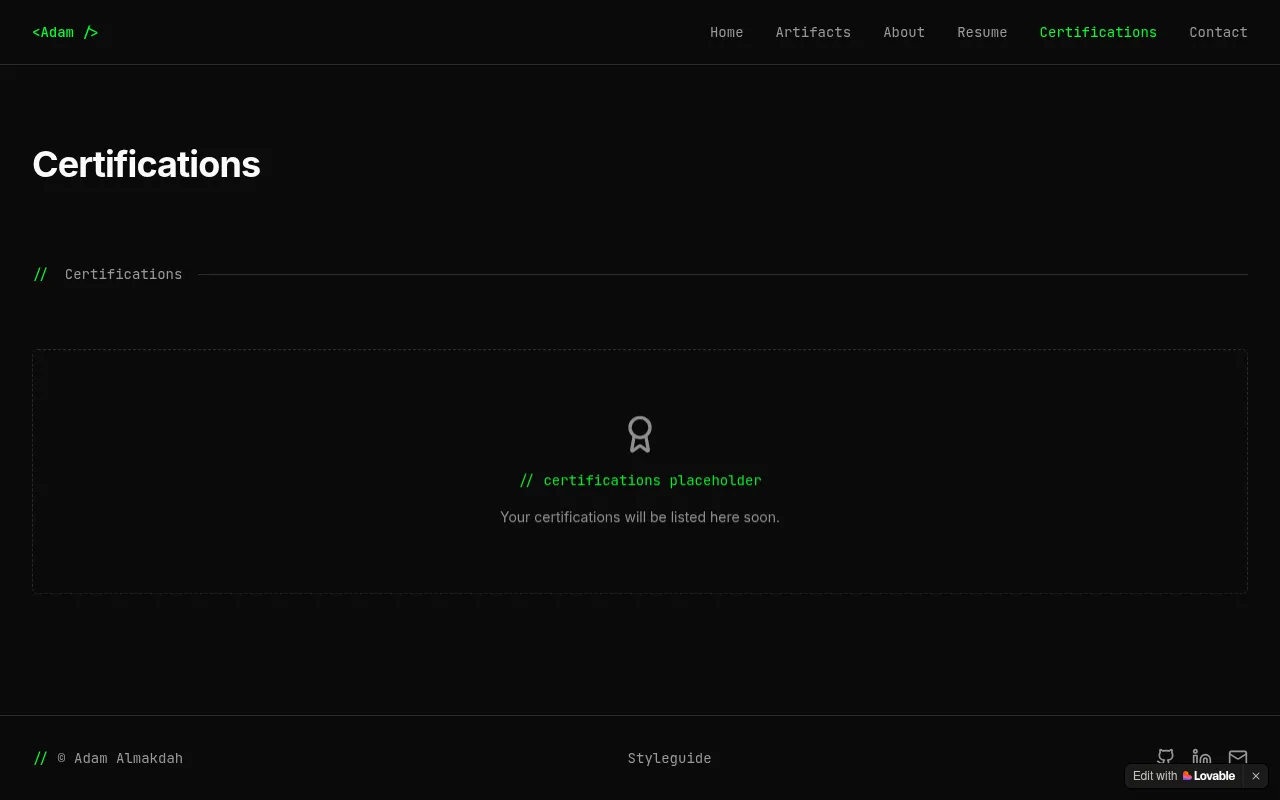1280x800 pixels.
Task: Click the Edit with Lovable button
Action: [1184, 776]
